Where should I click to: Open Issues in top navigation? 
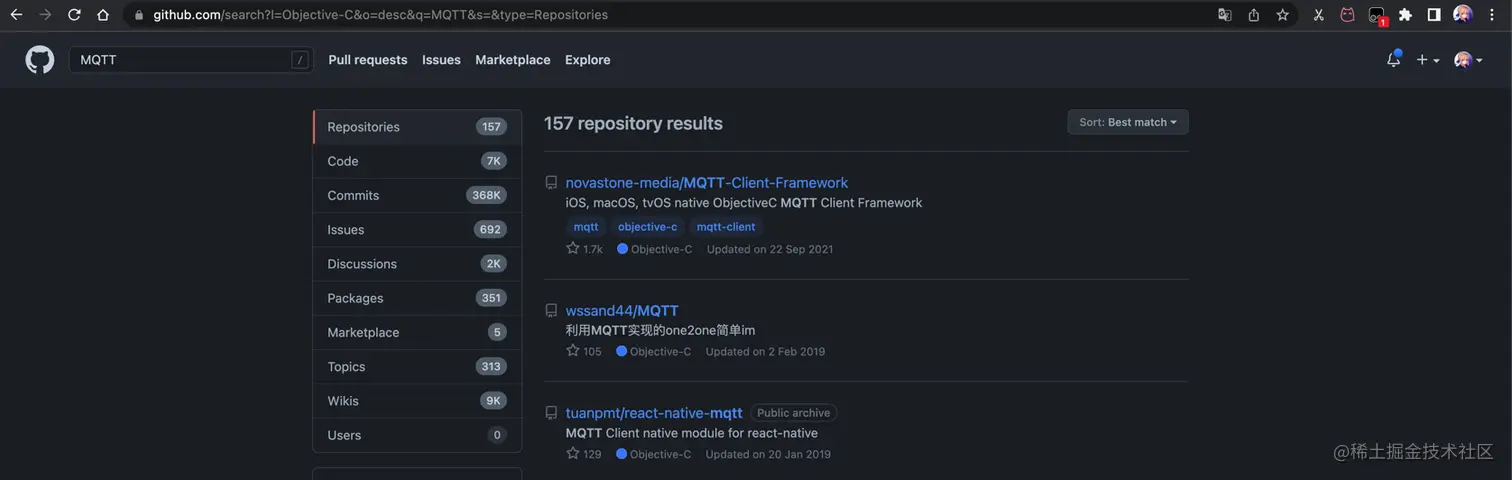pyautogui.click(x=441, y=60)
